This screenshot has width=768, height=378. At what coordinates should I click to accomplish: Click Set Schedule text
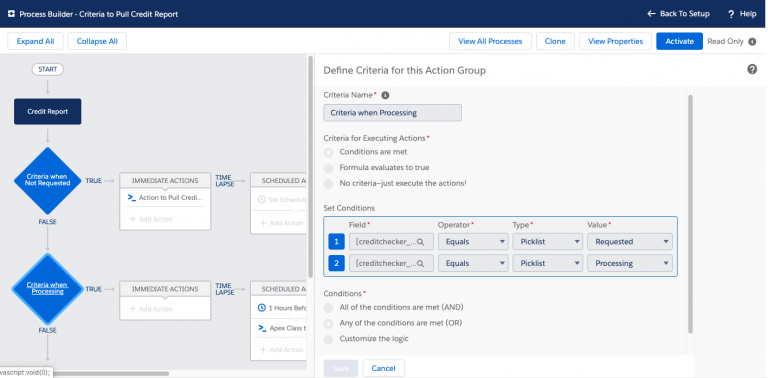[288, 200]
